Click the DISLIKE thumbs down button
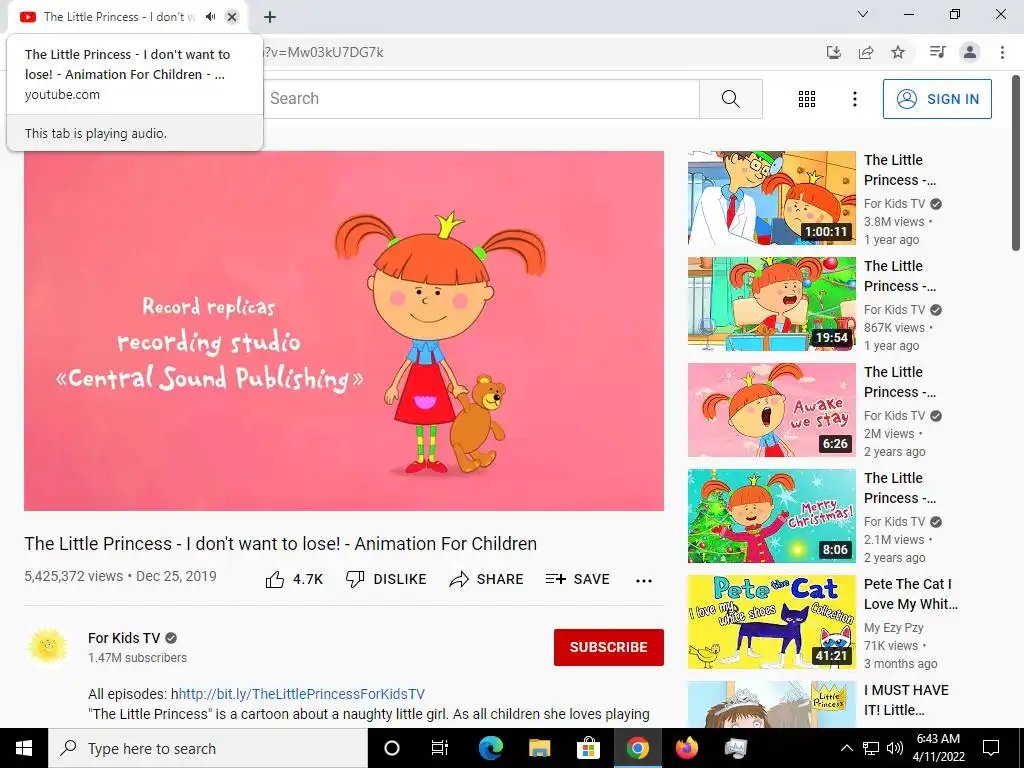Image resolution: width=1024 pixels, height=768 pixels. (386, 579)
